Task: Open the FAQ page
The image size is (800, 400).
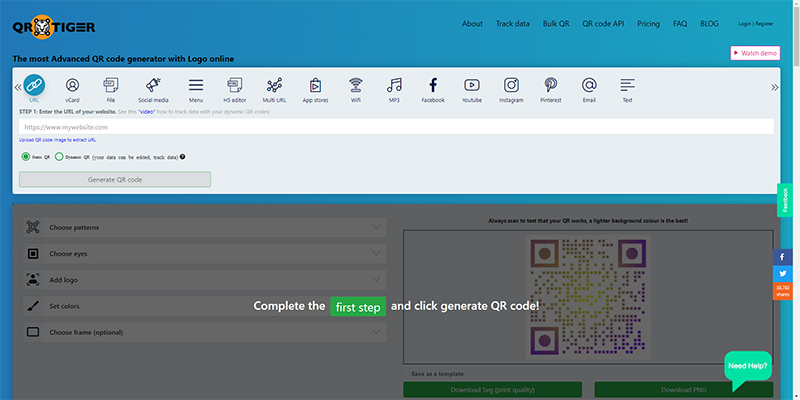Action: click(680, 23)
